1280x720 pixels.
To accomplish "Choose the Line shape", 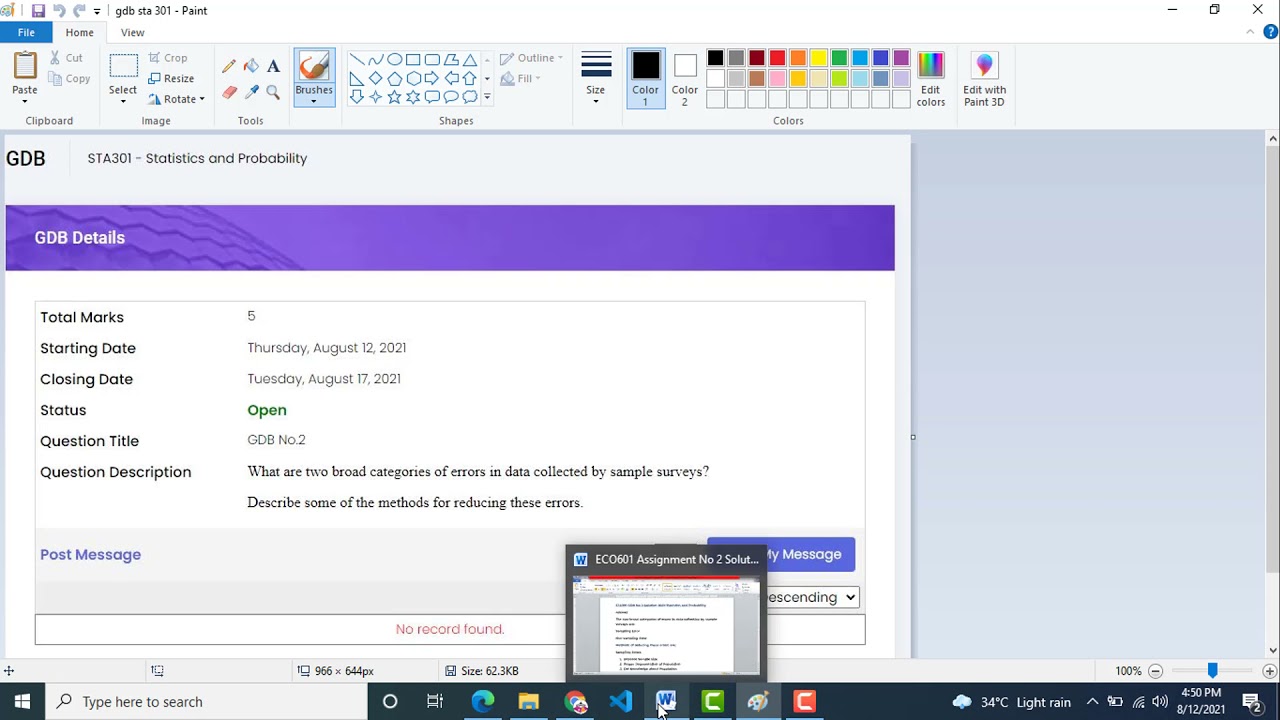I will pyautogui.click(x=357, y=60).
